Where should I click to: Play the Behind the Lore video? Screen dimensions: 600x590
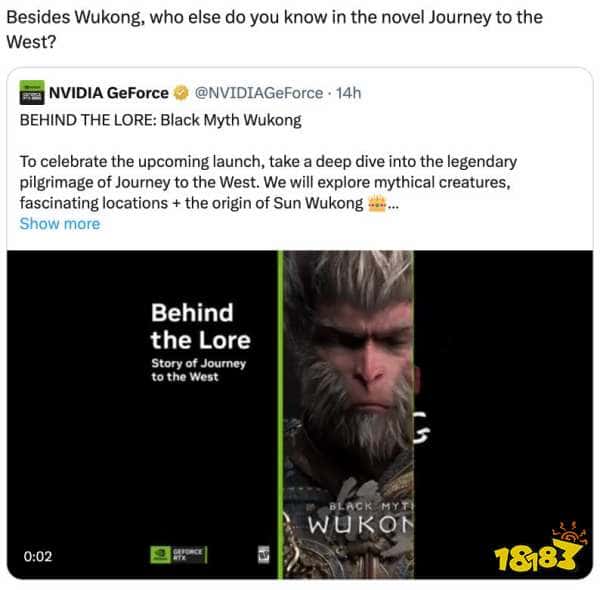click(x=300, y=415)
